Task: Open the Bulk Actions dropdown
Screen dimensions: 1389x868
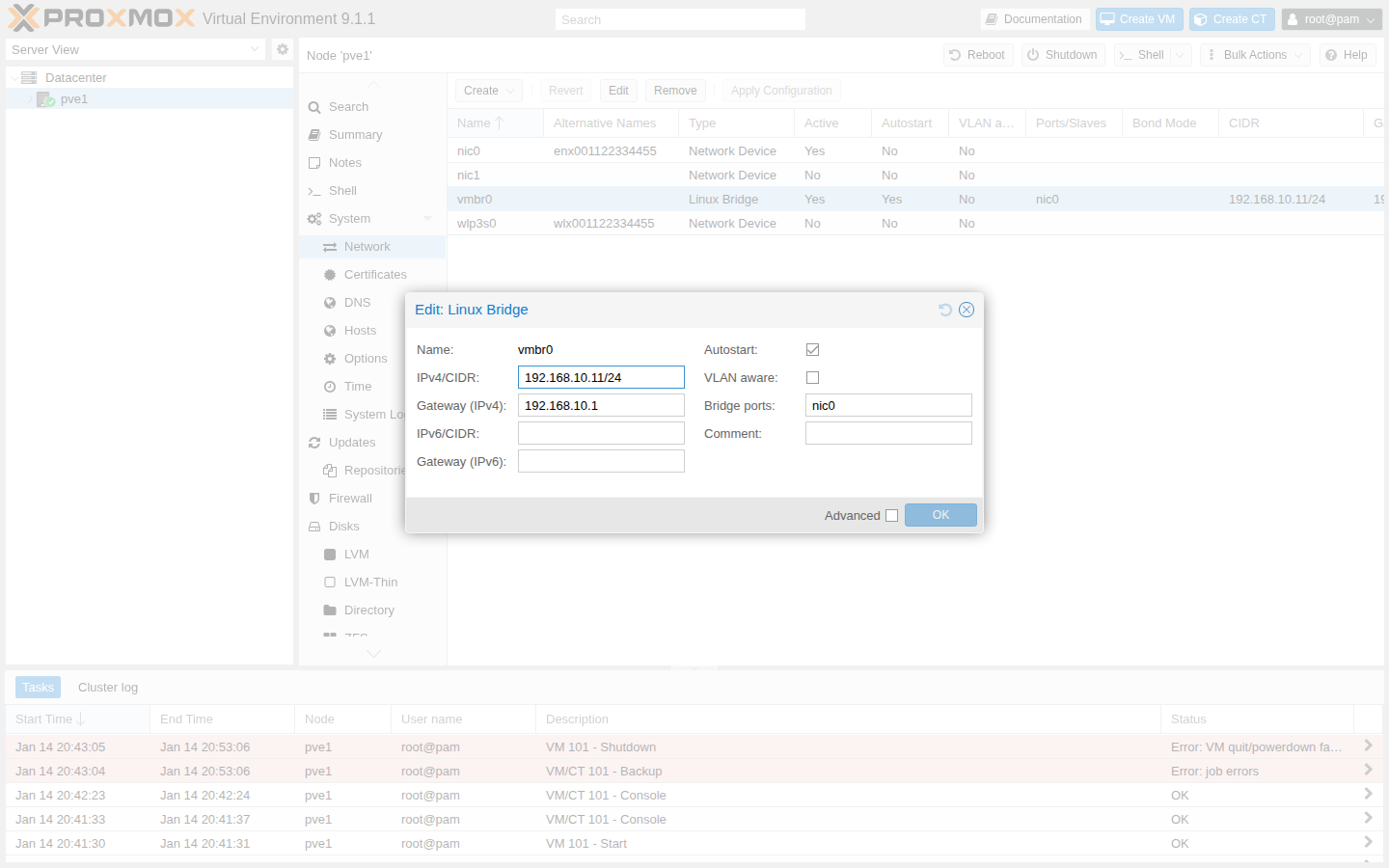Action: pos(1255,55)
